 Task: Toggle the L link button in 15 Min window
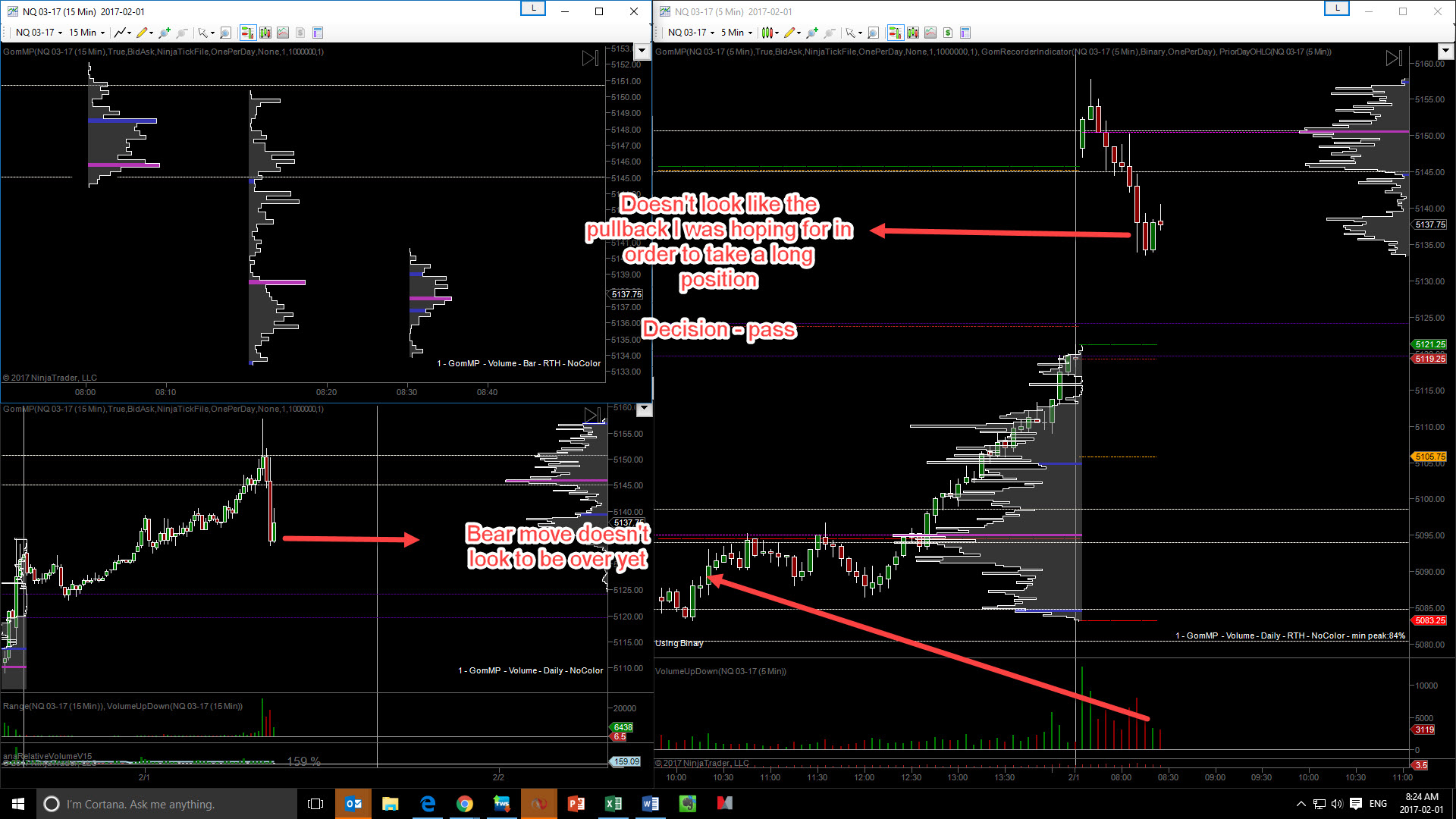click(533, 8)
